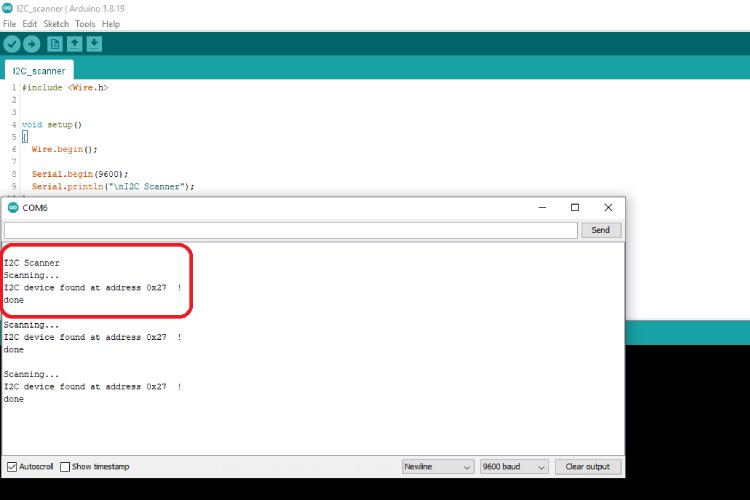Click the '#include <Wire.h>' code line
Screen dimensions: 750x500
click(65, 88)
